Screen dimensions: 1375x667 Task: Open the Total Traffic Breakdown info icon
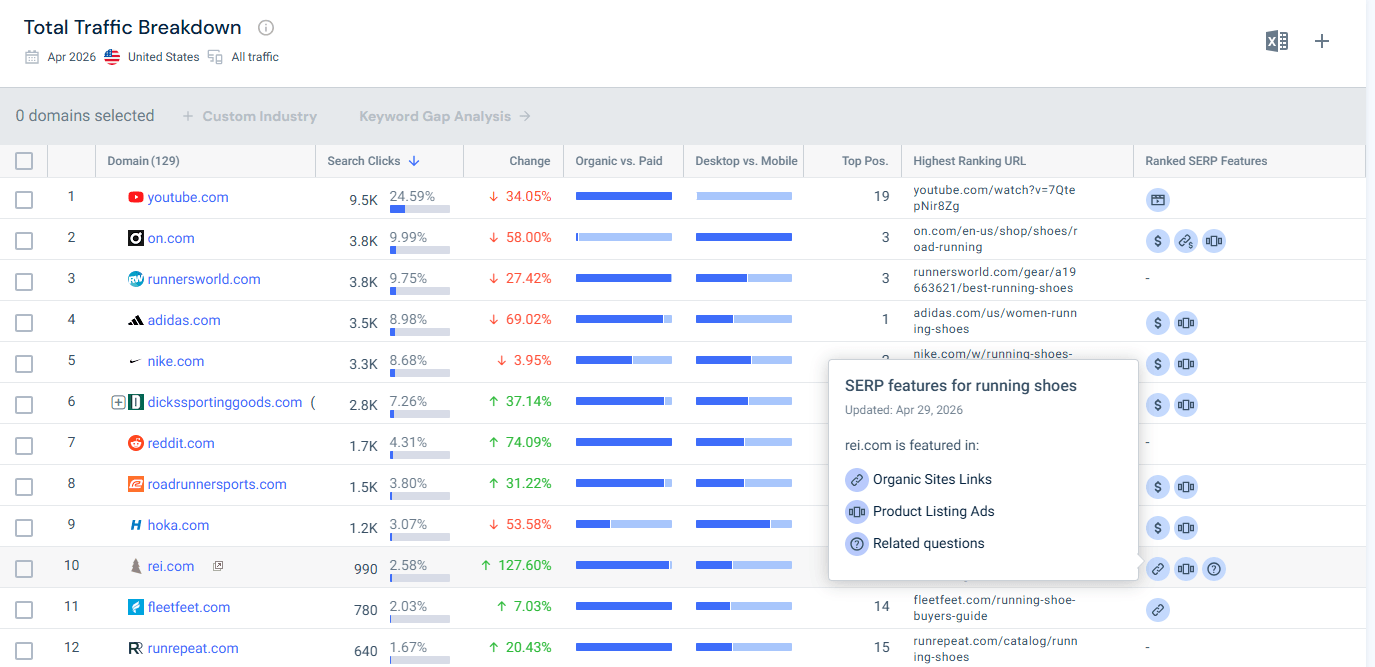pos(266,28)
